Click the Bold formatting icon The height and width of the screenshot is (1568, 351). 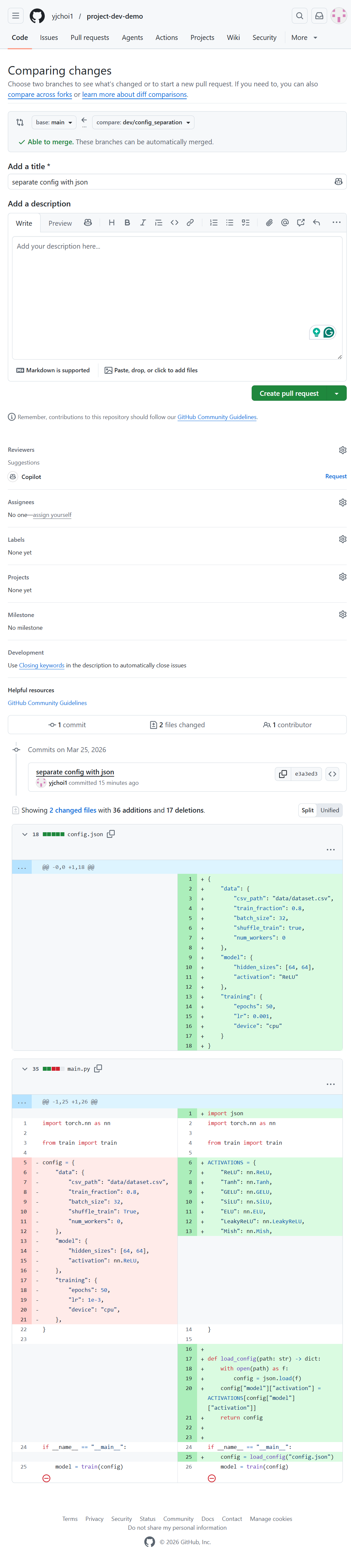click(x=127, y=223)
